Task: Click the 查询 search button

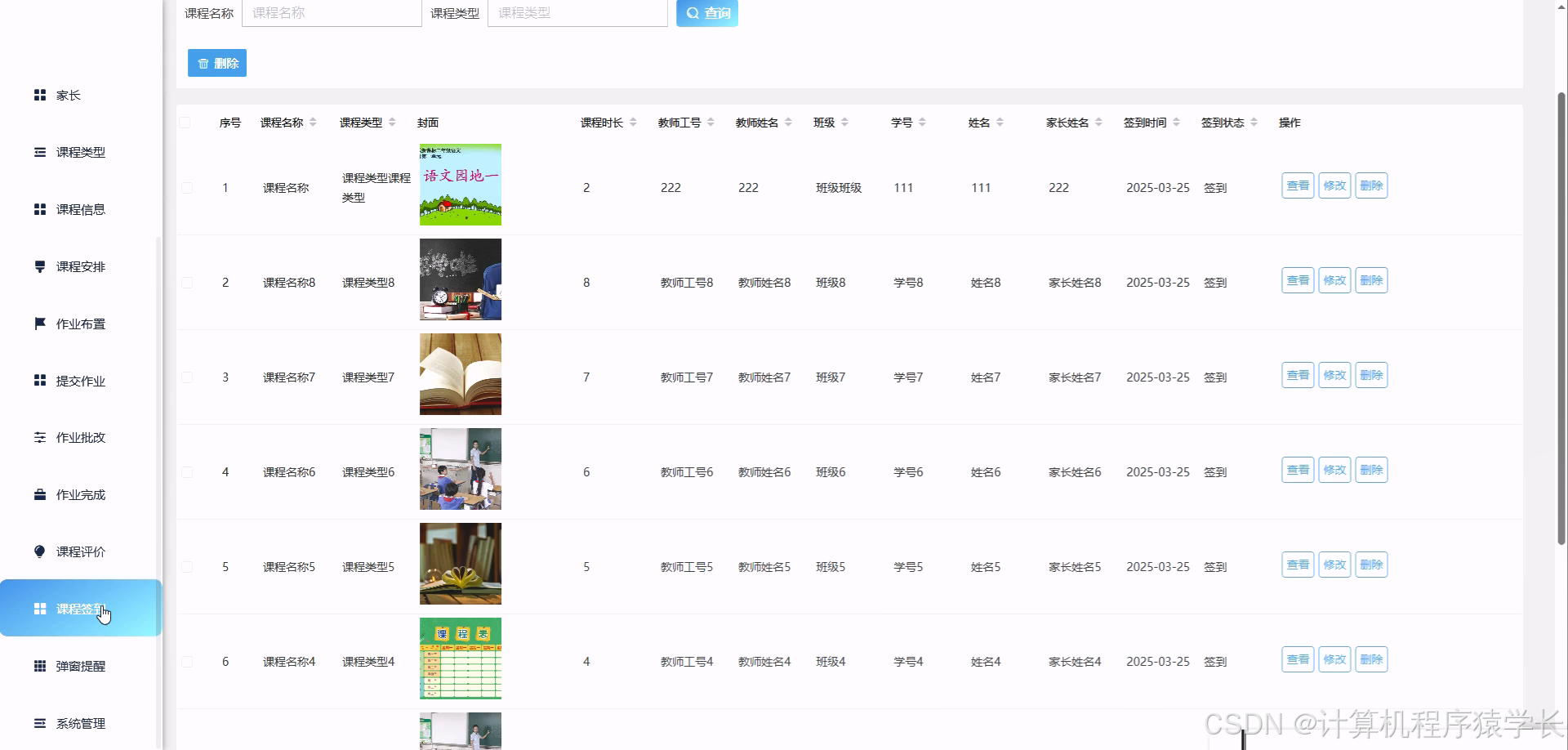Action: (x=706, y=13)
